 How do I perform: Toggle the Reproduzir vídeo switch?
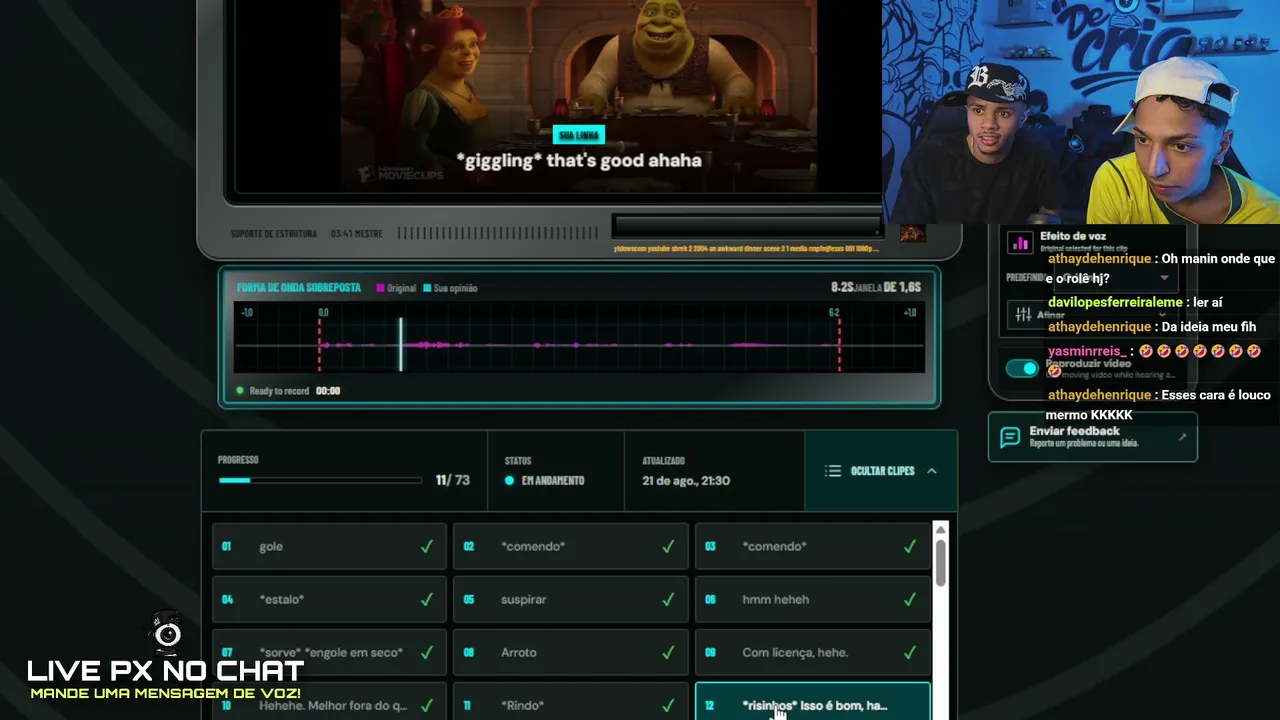[1022, 369]
